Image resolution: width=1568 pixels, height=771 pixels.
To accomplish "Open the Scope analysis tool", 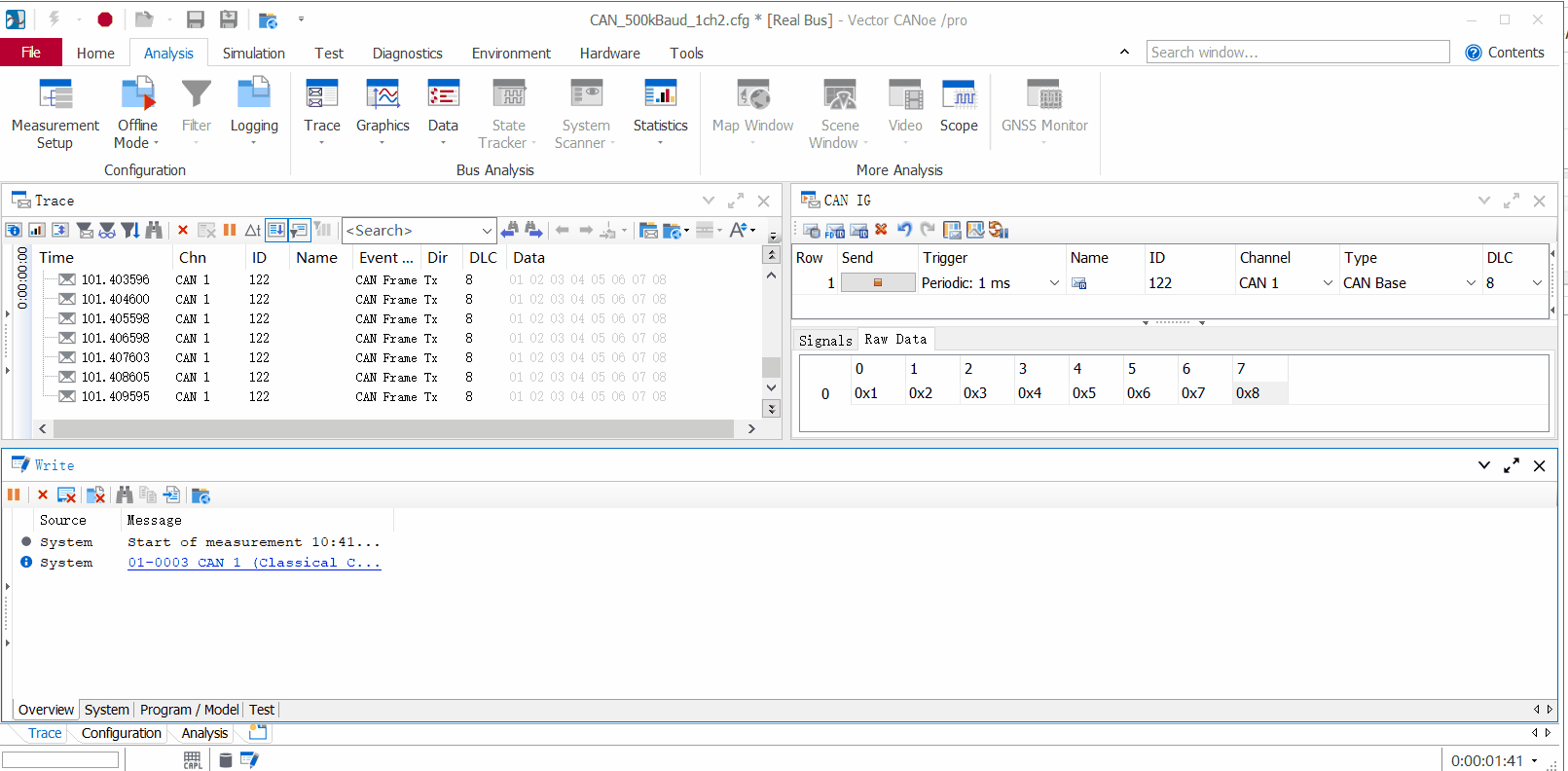I will point(959,107).
